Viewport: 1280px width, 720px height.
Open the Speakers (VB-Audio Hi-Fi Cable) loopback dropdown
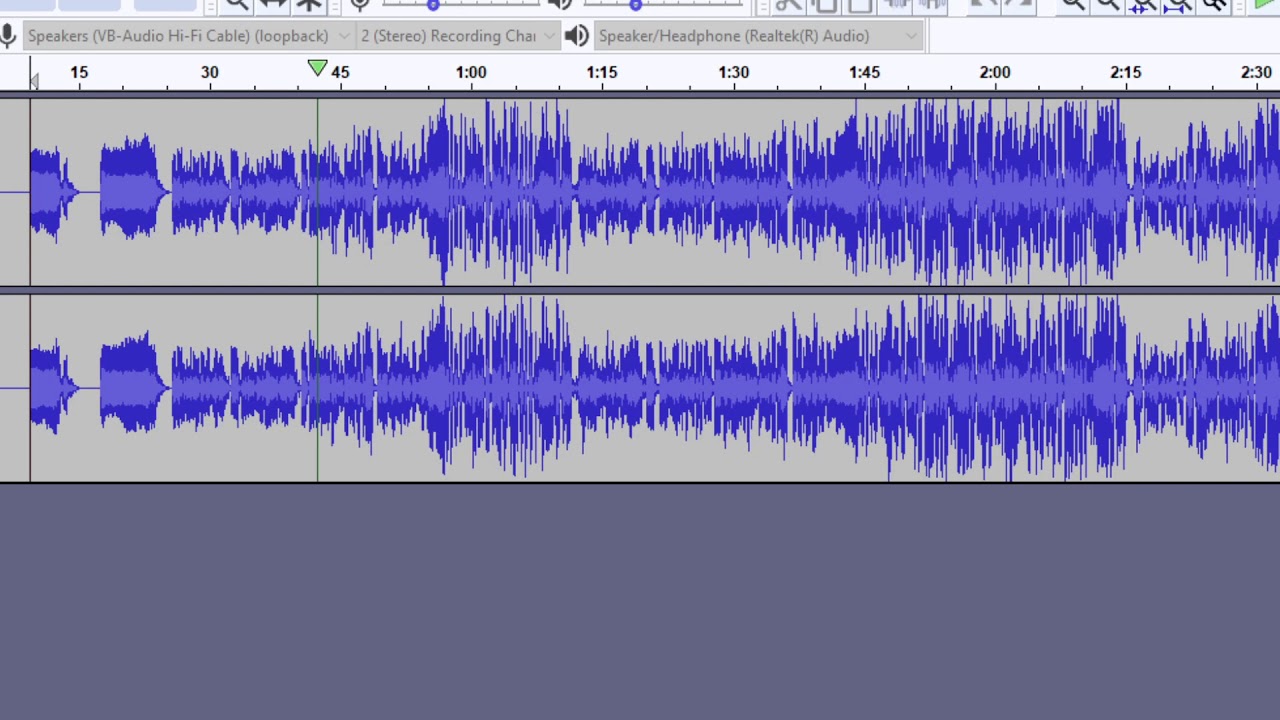(188, 36)
